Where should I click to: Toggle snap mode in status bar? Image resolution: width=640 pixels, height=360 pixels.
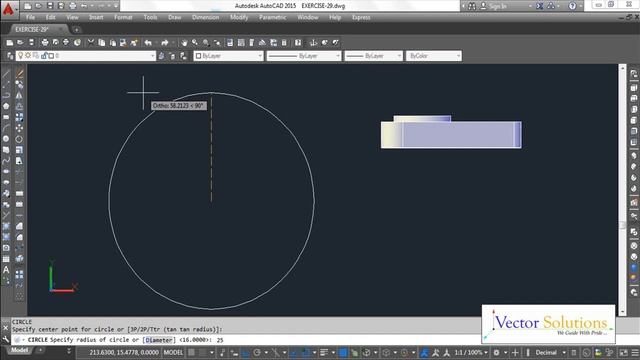pyautogui.click(x=203, y=352)
